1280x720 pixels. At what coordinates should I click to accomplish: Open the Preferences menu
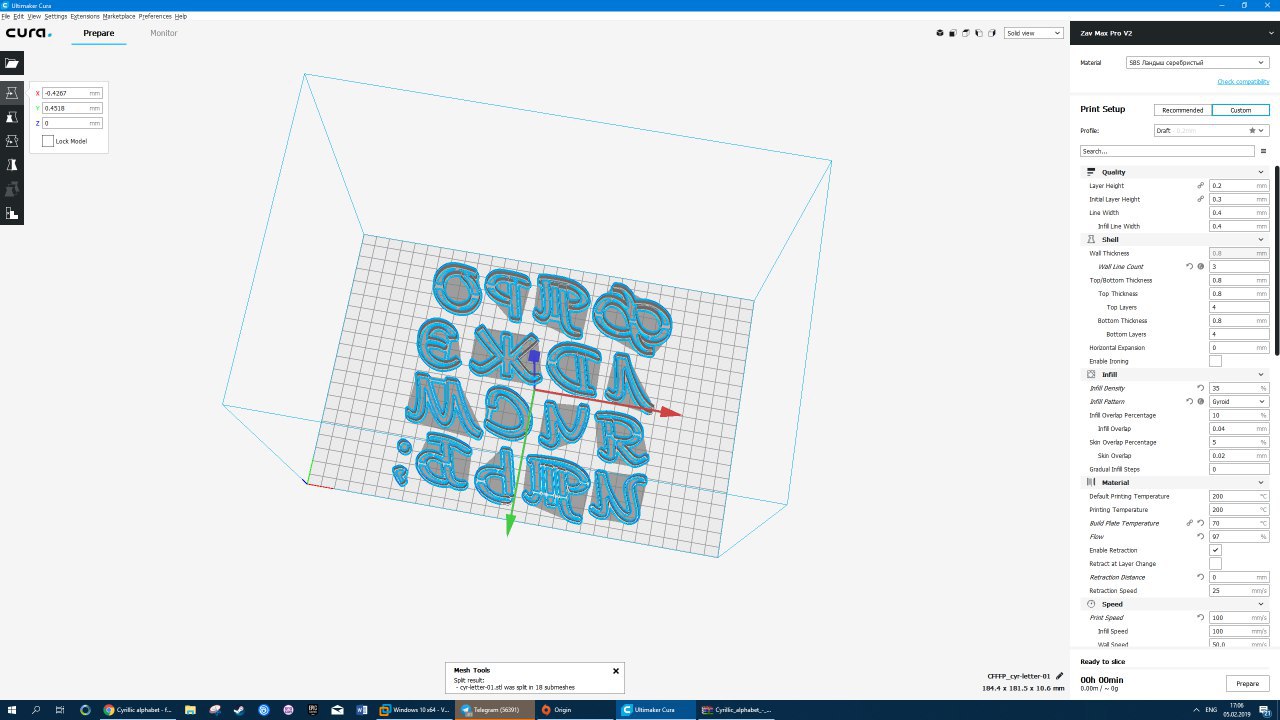[x=155, y=16]
